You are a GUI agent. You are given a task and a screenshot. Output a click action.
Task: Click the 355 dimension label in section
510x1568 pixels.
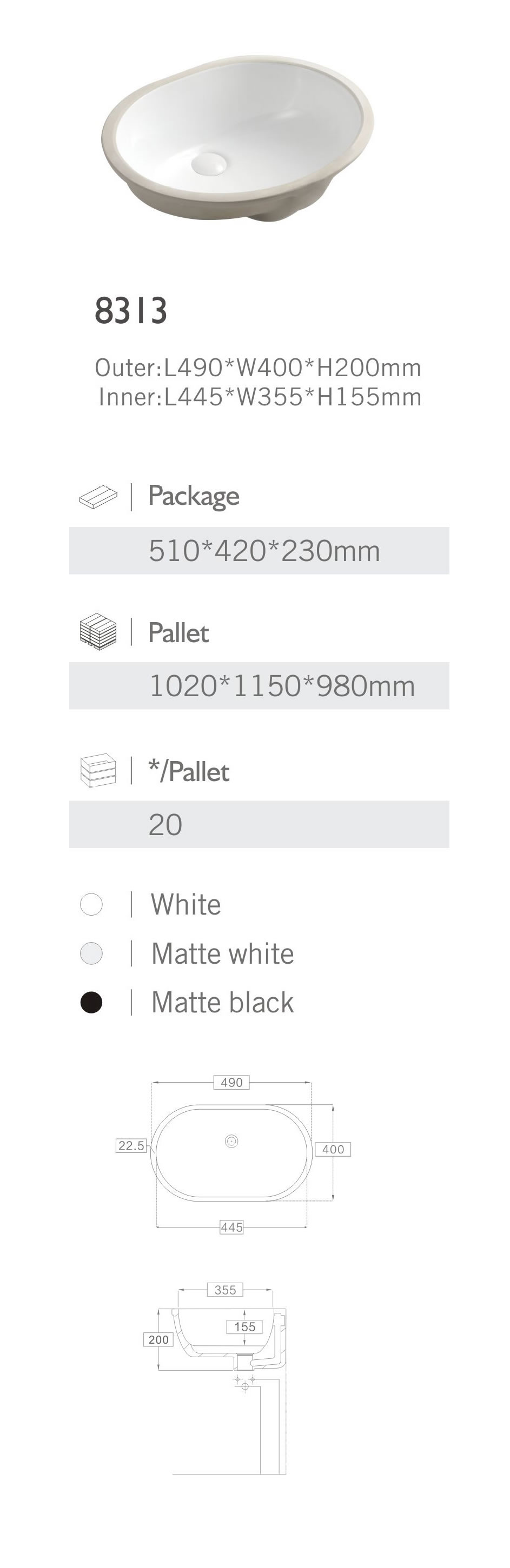(226, 1290)
